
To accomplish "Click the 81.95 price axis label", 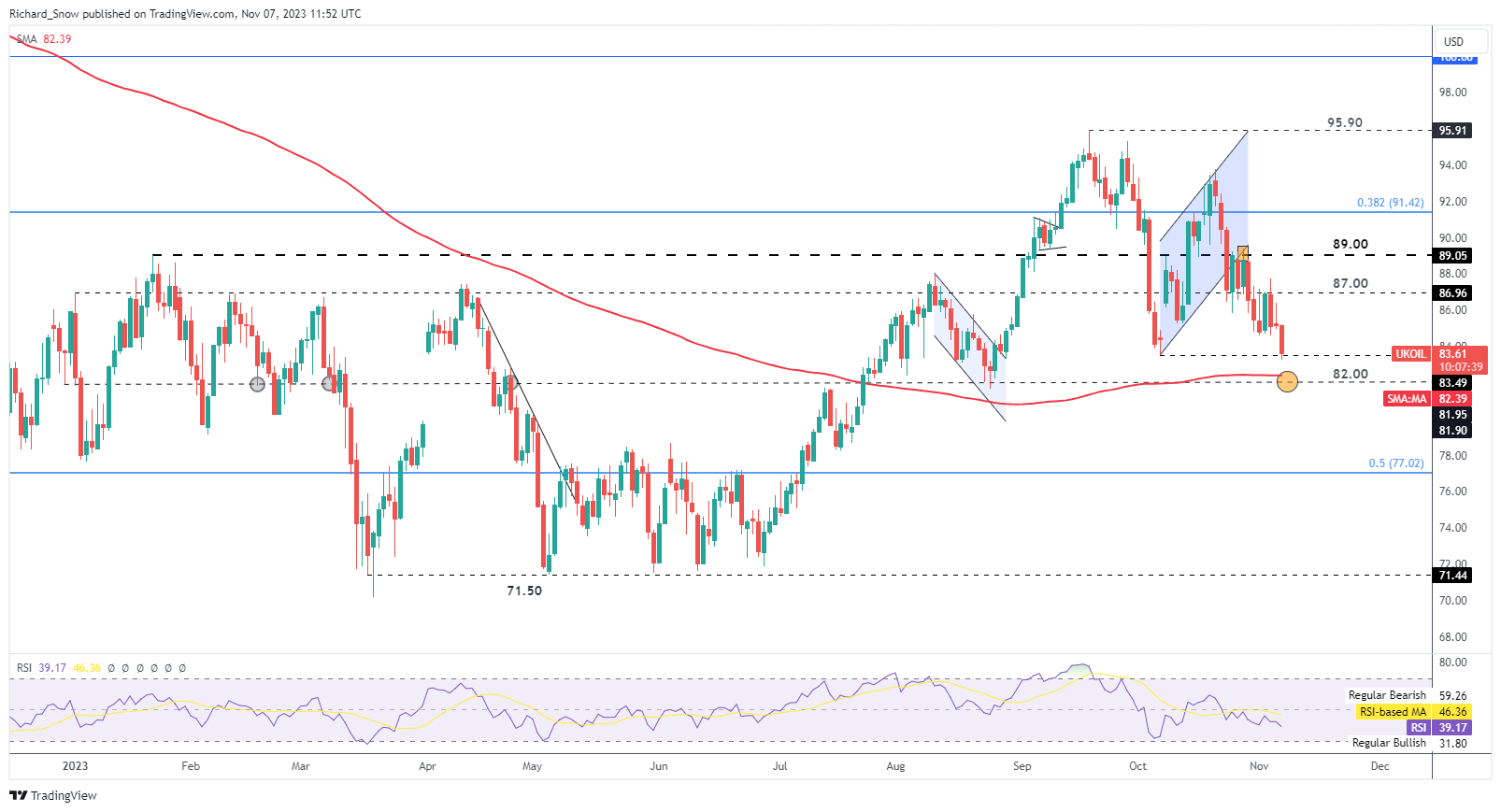I will (x=1452, y=415).
